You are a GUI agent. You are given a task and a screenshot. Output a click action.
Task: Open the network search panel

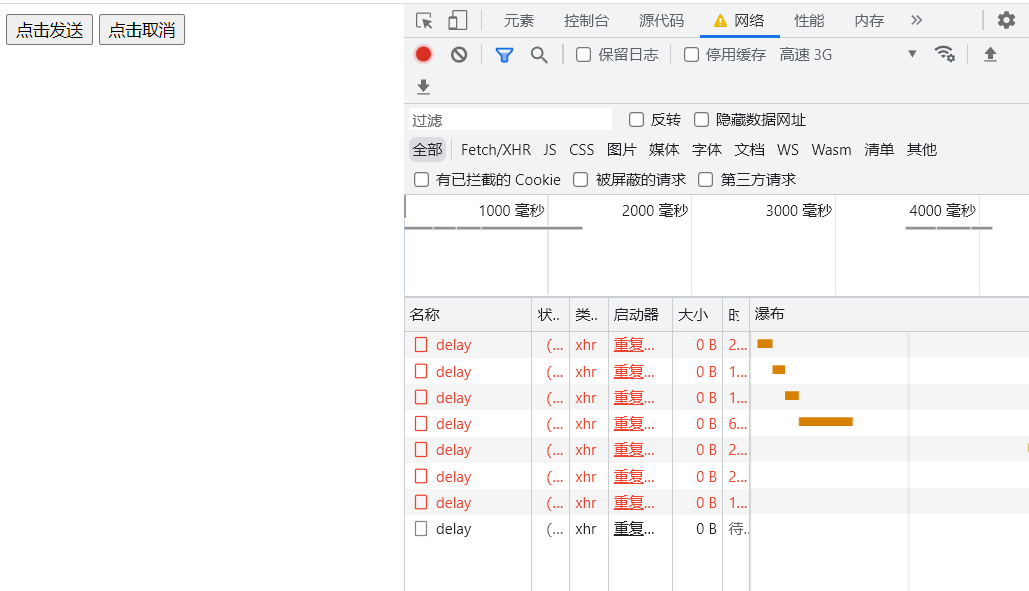click(x=539, y=55)
